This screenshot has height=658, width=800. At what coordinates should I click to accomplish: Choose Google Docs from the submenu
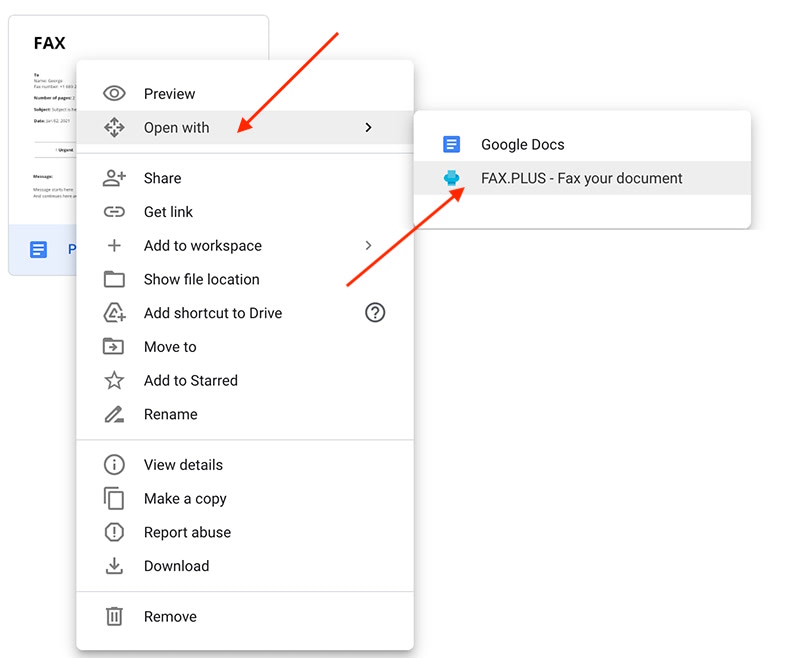click(x=522, y=145)
